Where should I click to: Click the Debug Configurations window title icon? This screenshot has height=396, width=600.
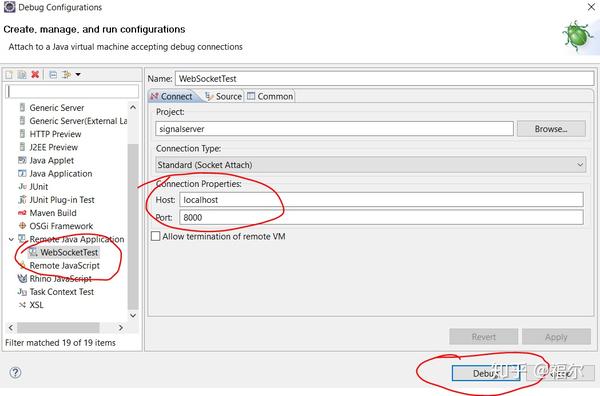coord(9,7)
